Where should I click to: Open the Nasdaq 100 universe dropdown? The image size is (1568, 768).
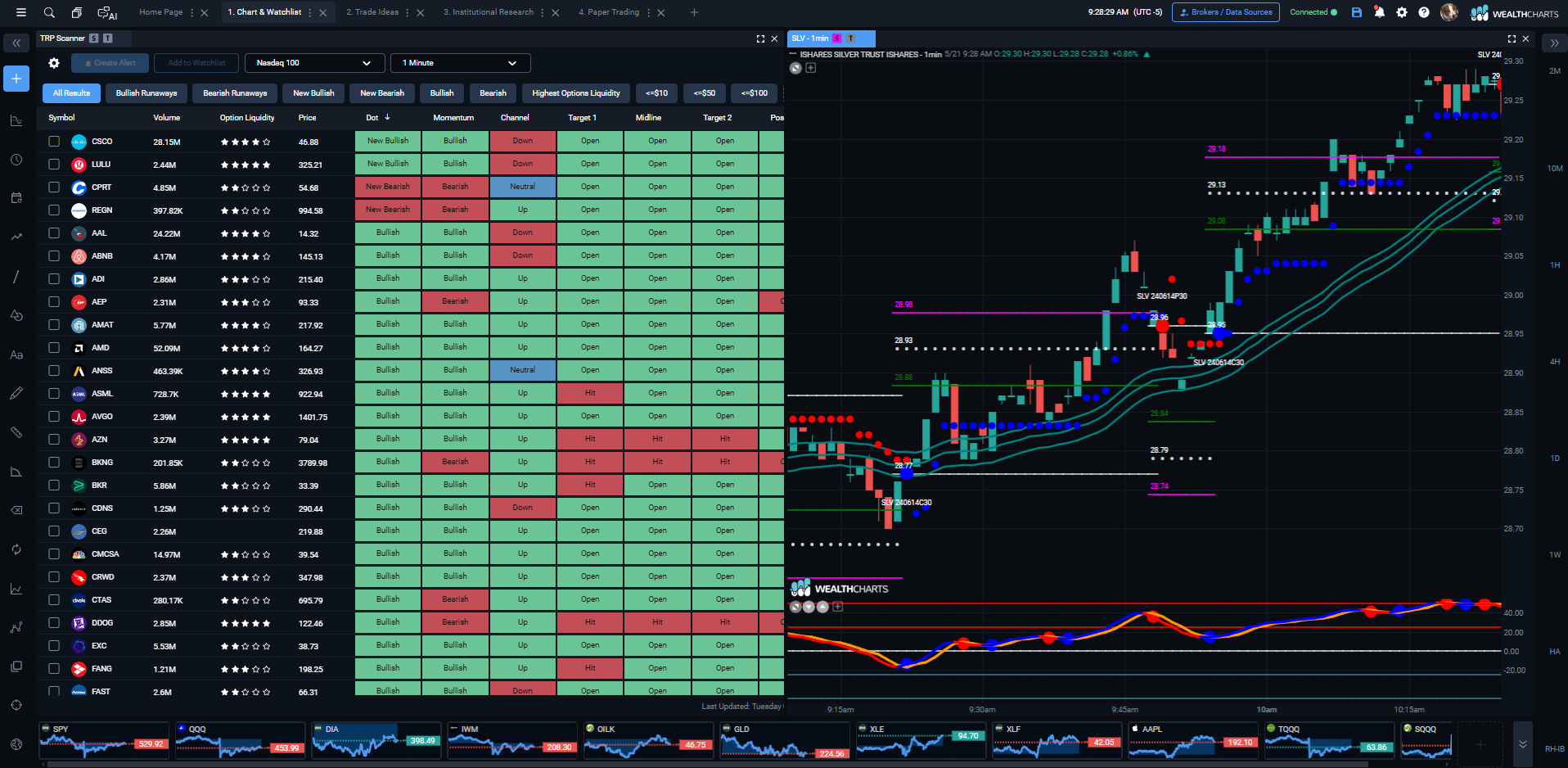(314, 63)
